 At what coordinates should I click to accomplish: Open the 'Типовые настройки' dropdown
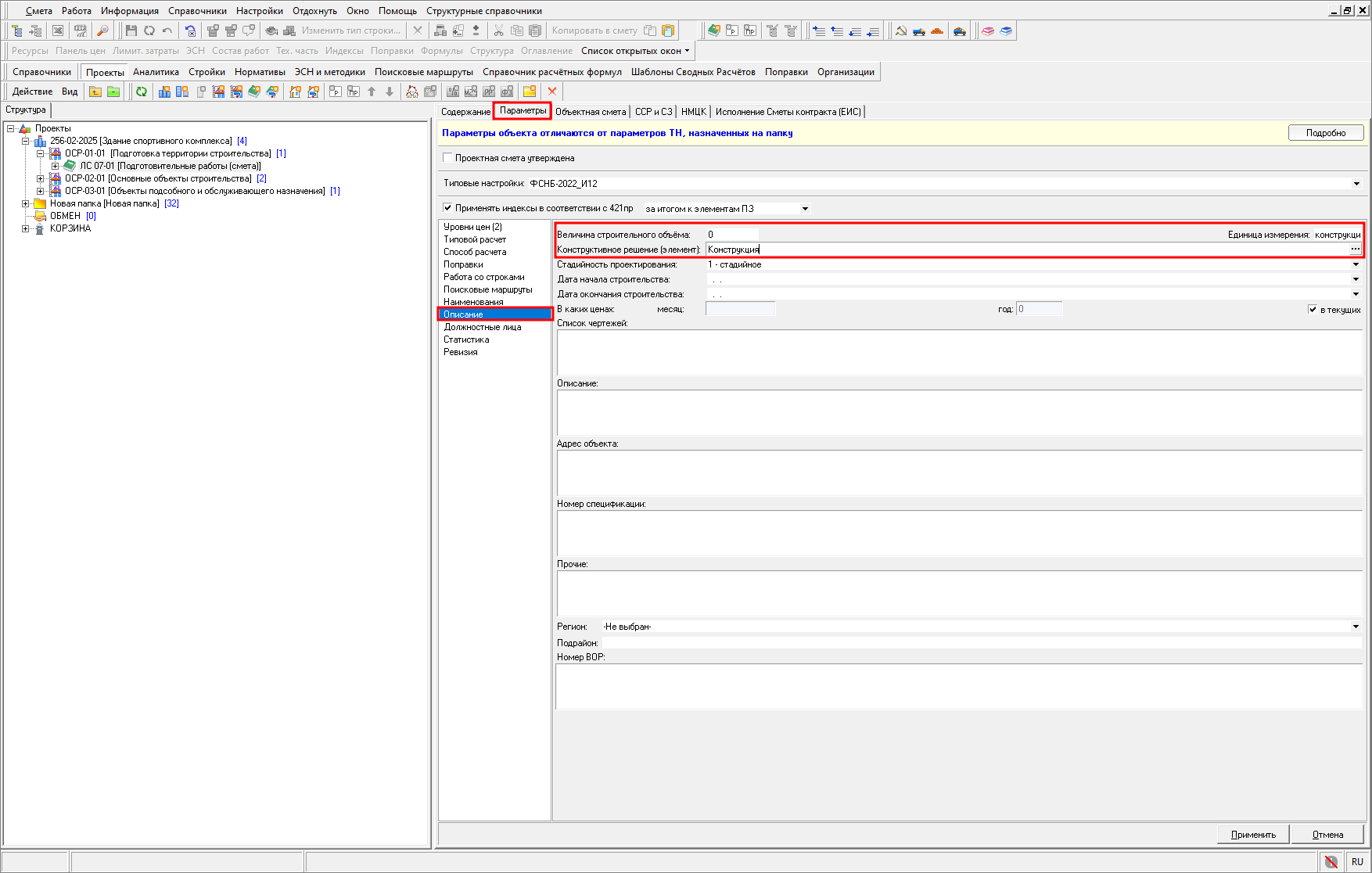click(1356, 184)
